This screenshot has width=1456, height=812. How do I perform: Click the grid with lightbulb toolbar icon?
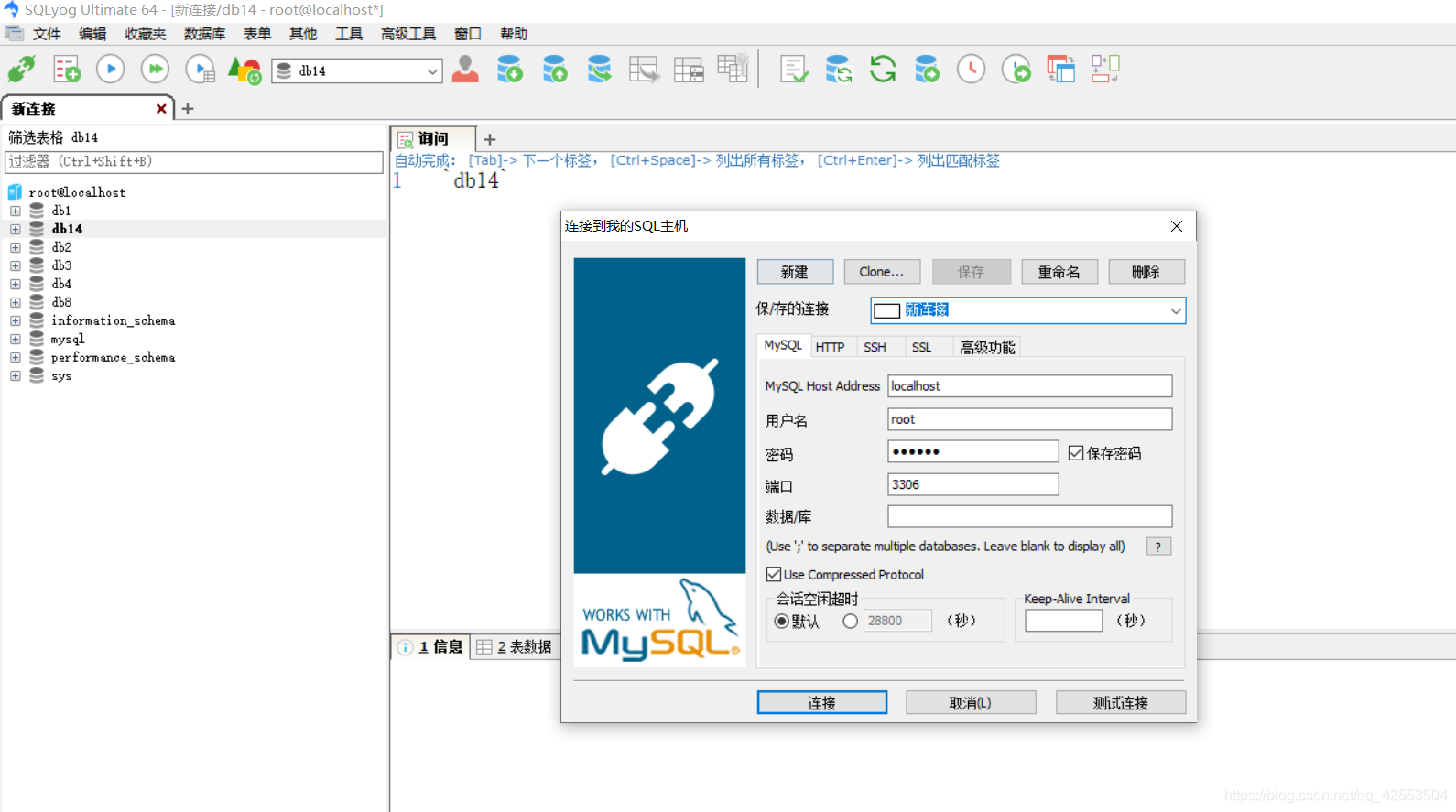click(733, 69)
